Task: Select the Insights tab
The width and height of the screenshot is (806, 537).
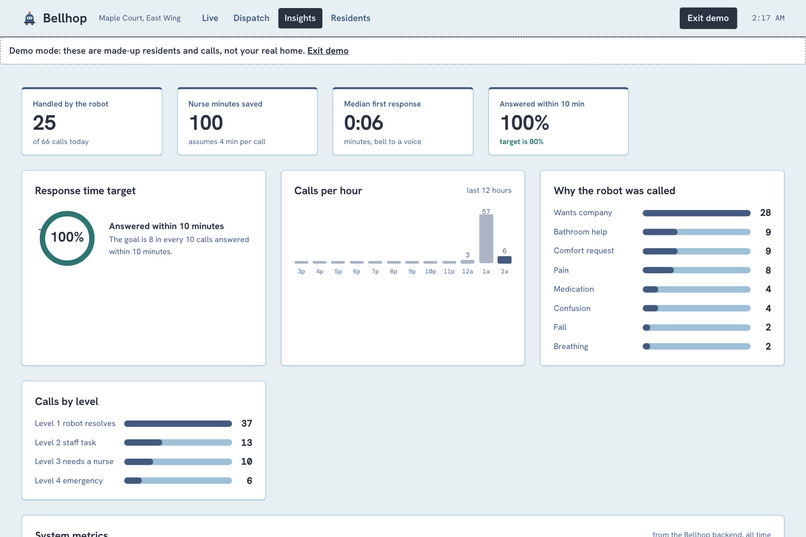Action: [300, 18]
